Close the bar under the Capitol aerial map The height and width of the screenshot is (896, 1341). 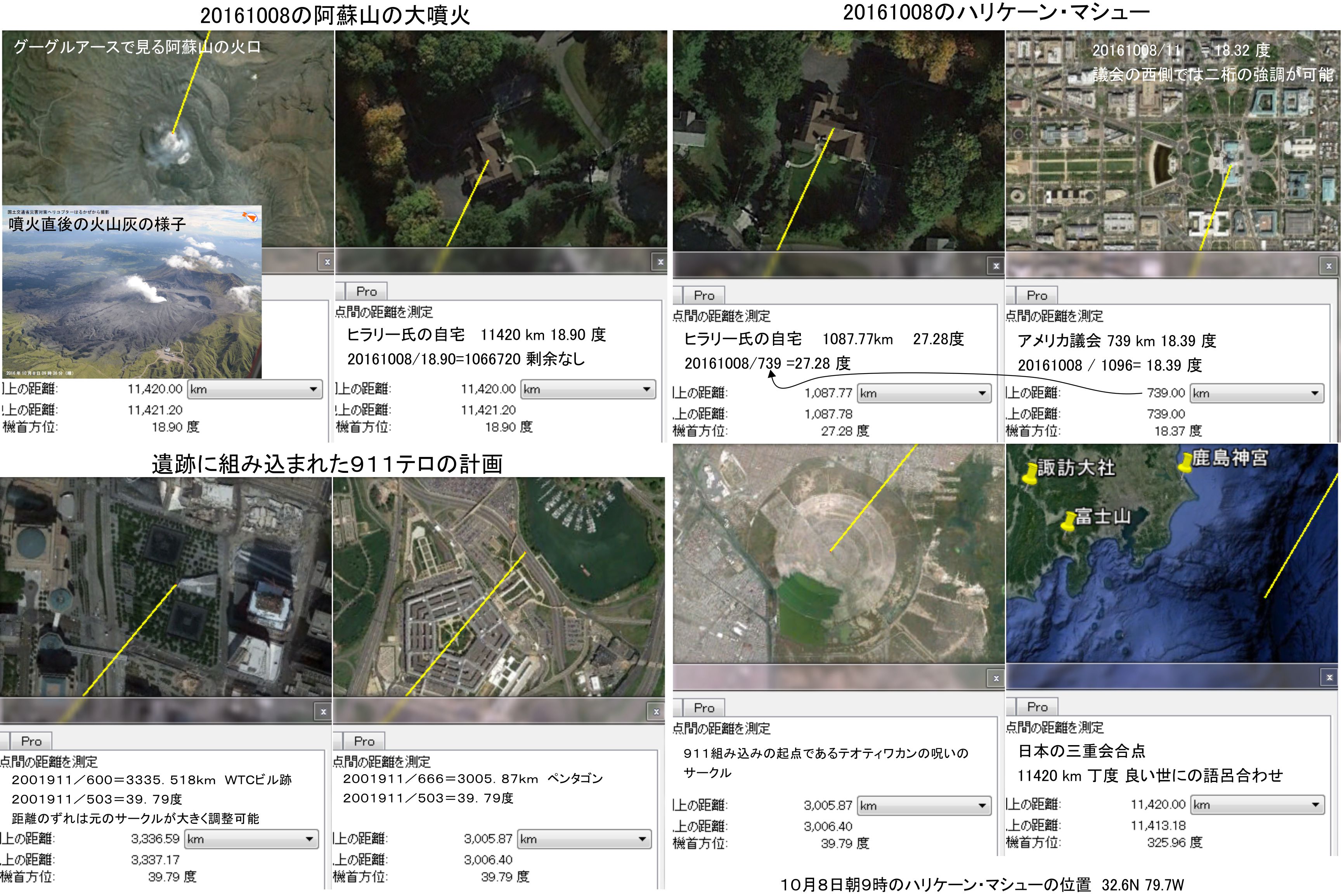(x=1329, y=266)
